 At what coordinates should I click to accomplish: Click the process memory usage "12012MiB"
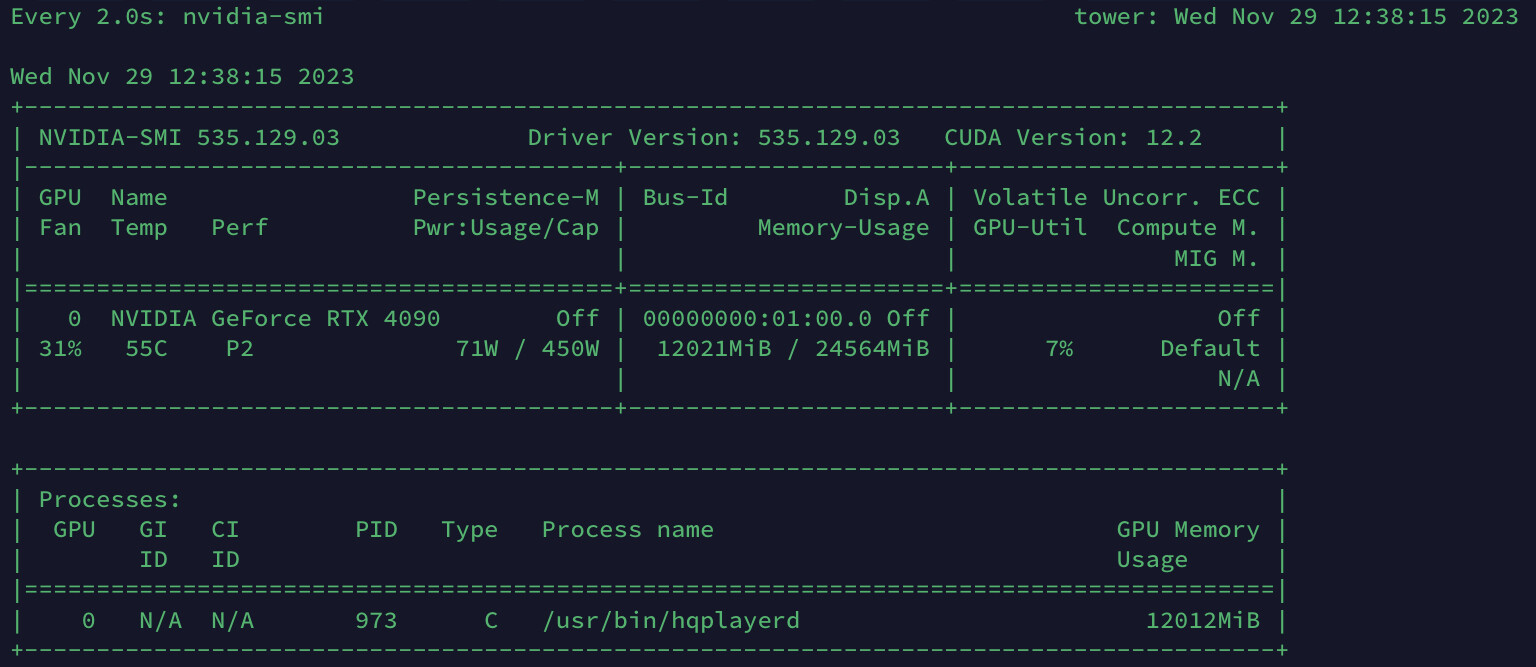[1203, 620]
